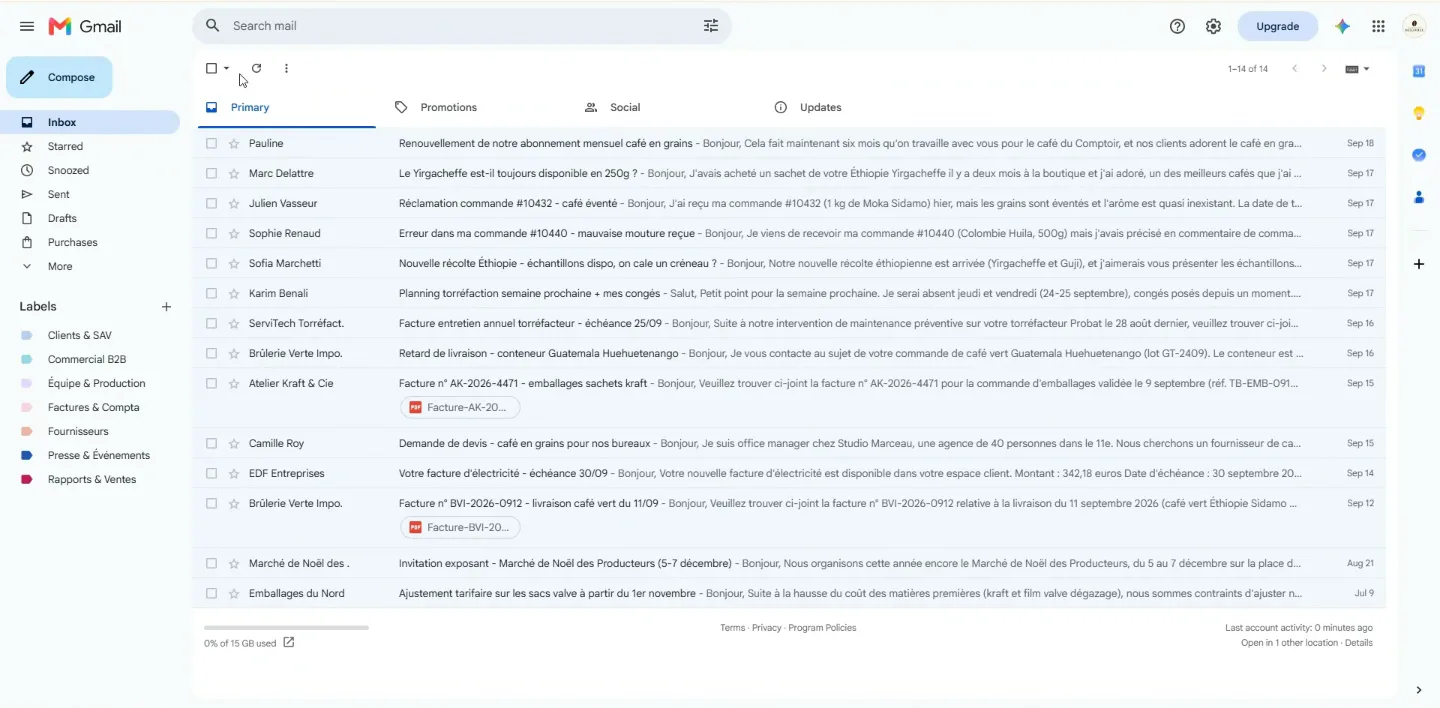
Task: Open input tools keyboard dropdown
Action: (1357, 69)
